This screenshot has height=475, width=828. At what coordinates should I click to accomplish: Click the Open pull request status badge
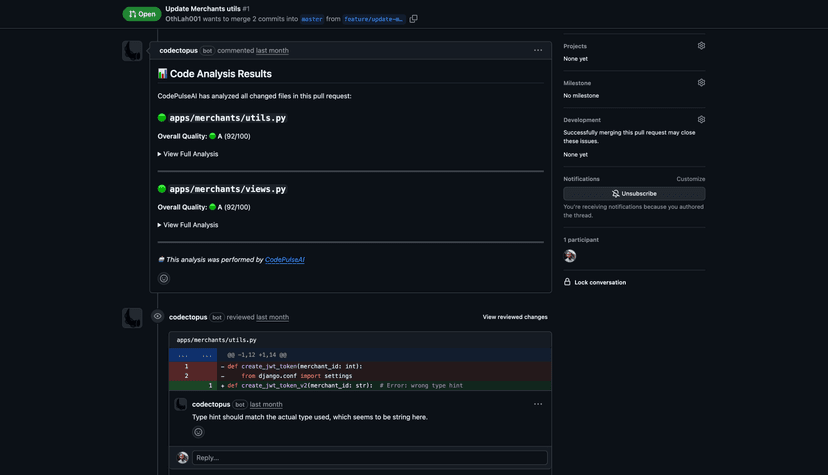point(142,14)
